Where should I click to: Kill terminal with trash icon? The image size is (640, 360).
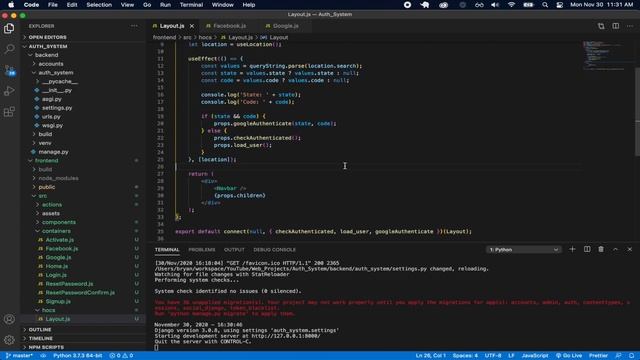pos(601,249)
